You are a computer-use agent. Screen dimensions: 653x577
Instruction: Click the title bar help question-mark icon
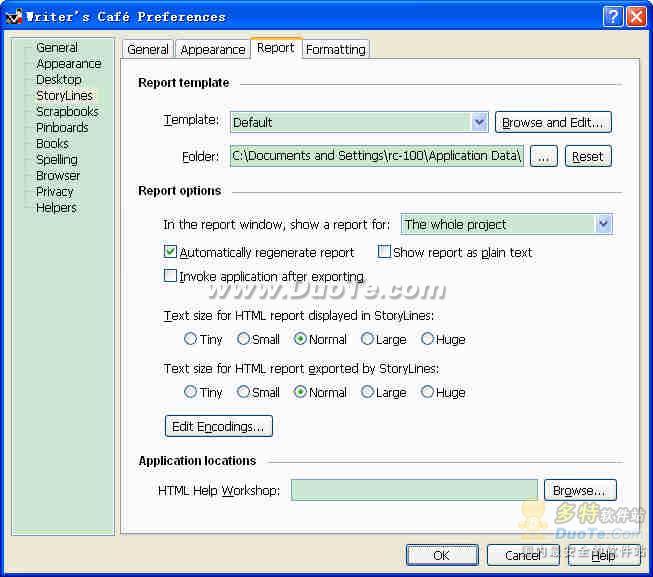point(613,17)
